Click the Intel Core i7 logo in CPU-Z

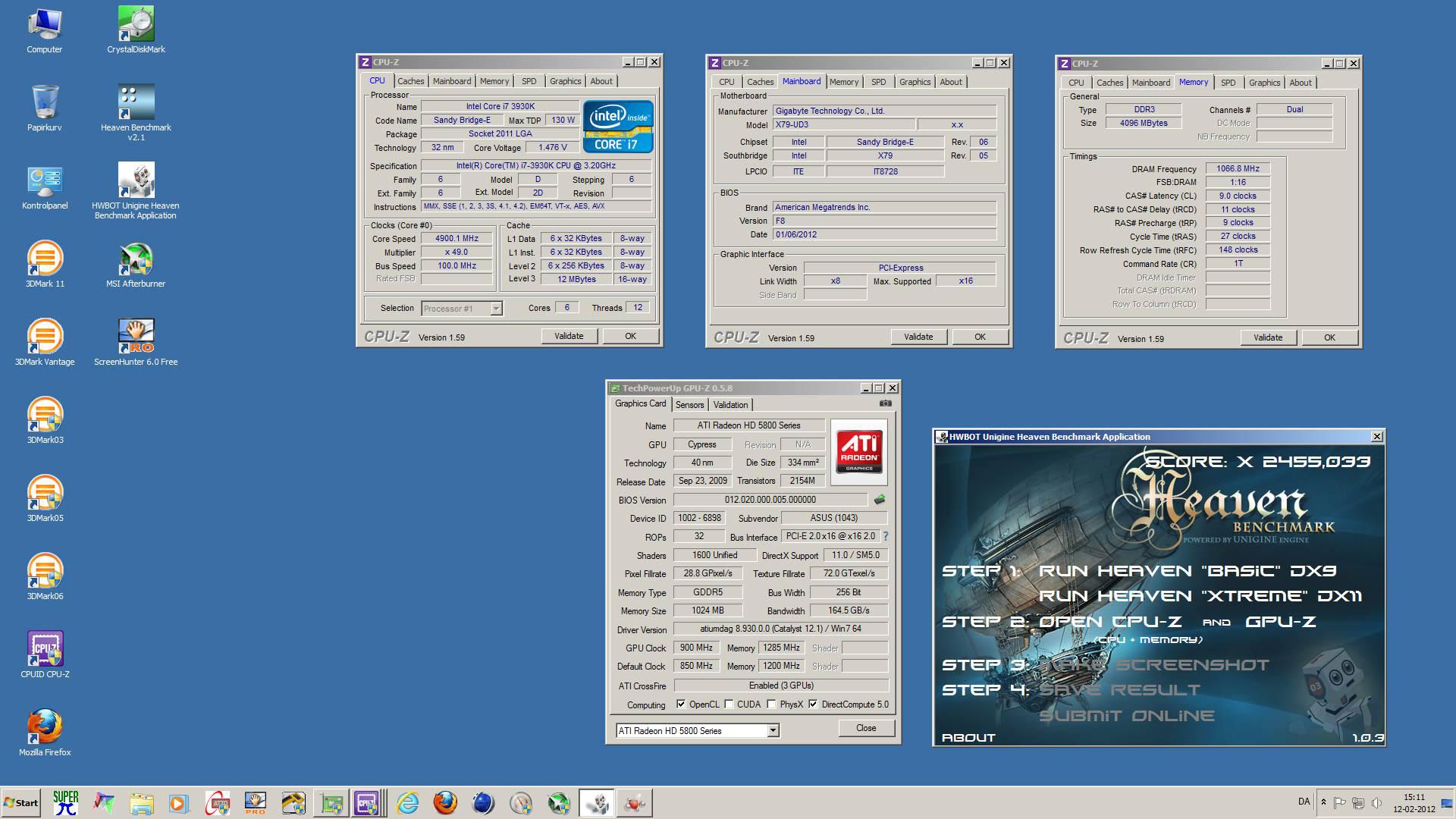click(618, 126)
